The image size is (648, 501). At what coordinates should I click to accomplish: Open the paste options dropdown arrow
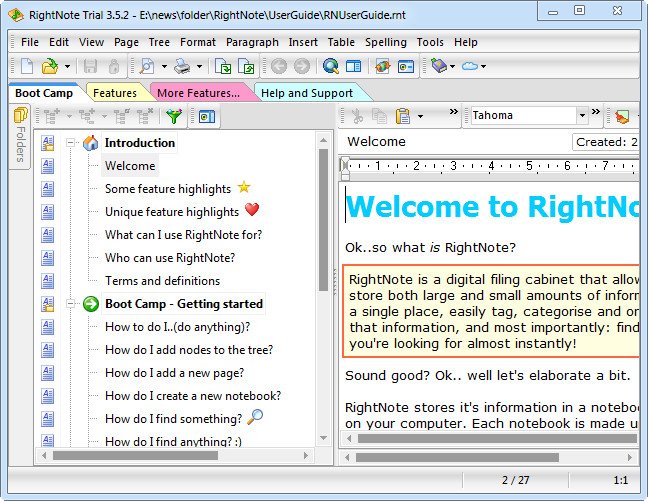420,116
